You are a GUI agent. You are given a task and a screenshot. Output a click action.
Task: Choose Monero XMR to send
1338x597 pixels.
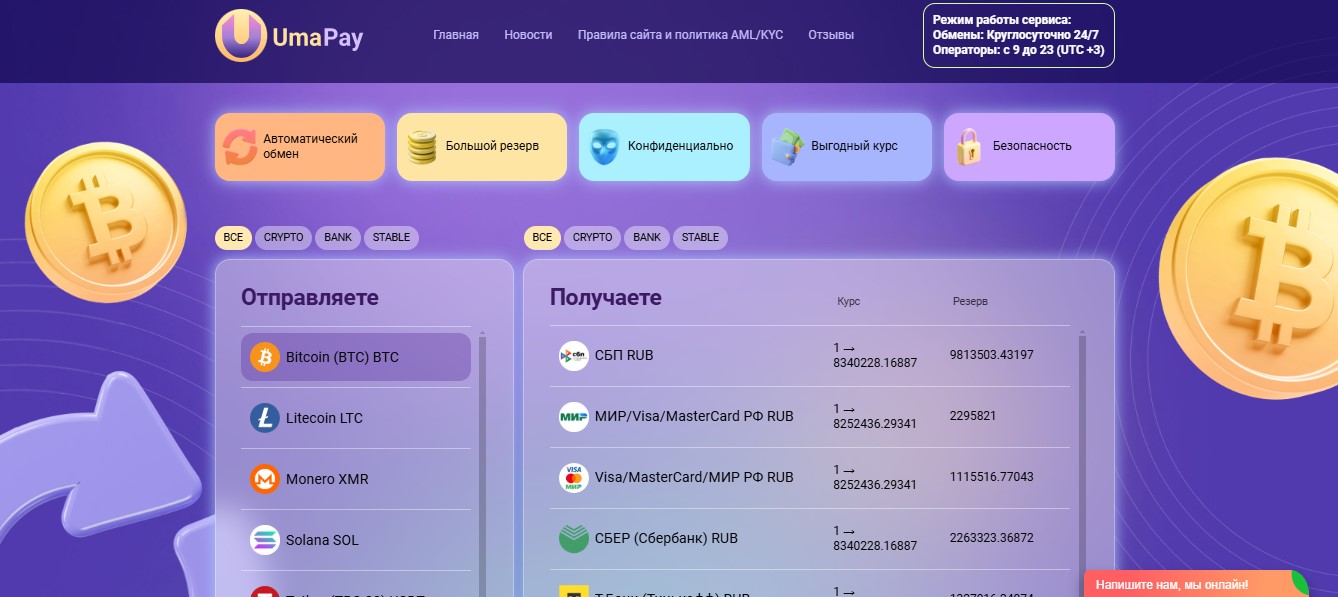[x=356, y=479]
